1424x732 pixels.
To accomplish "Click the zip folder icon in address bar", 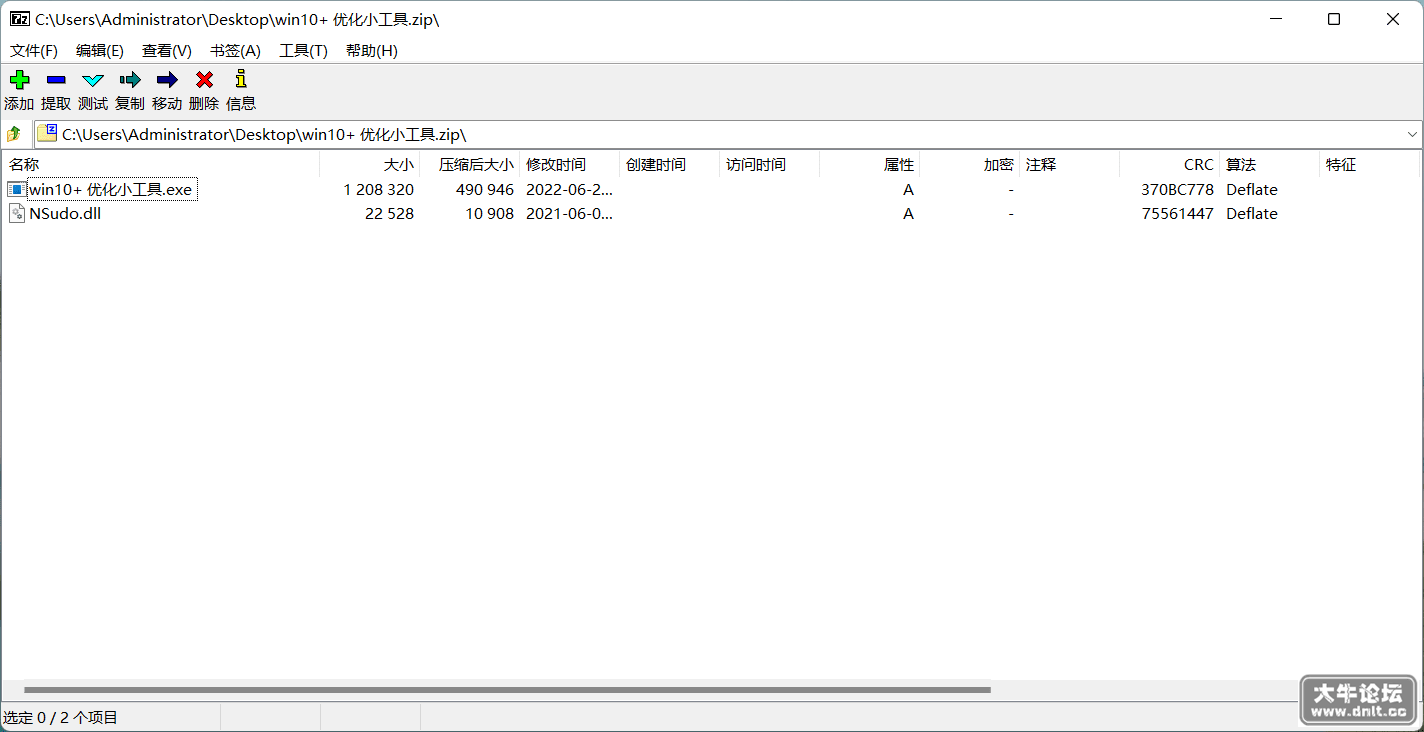I will [47, 134].
